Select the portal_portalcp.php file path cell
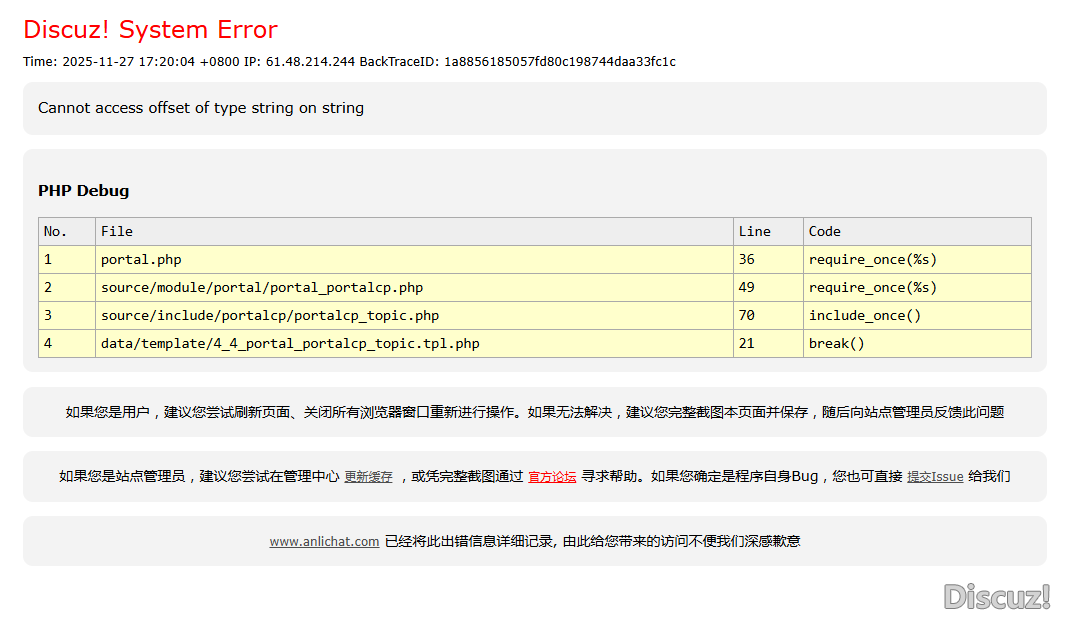The width and height of the screenshot is (1067, 621). click(x=262, y=287)
